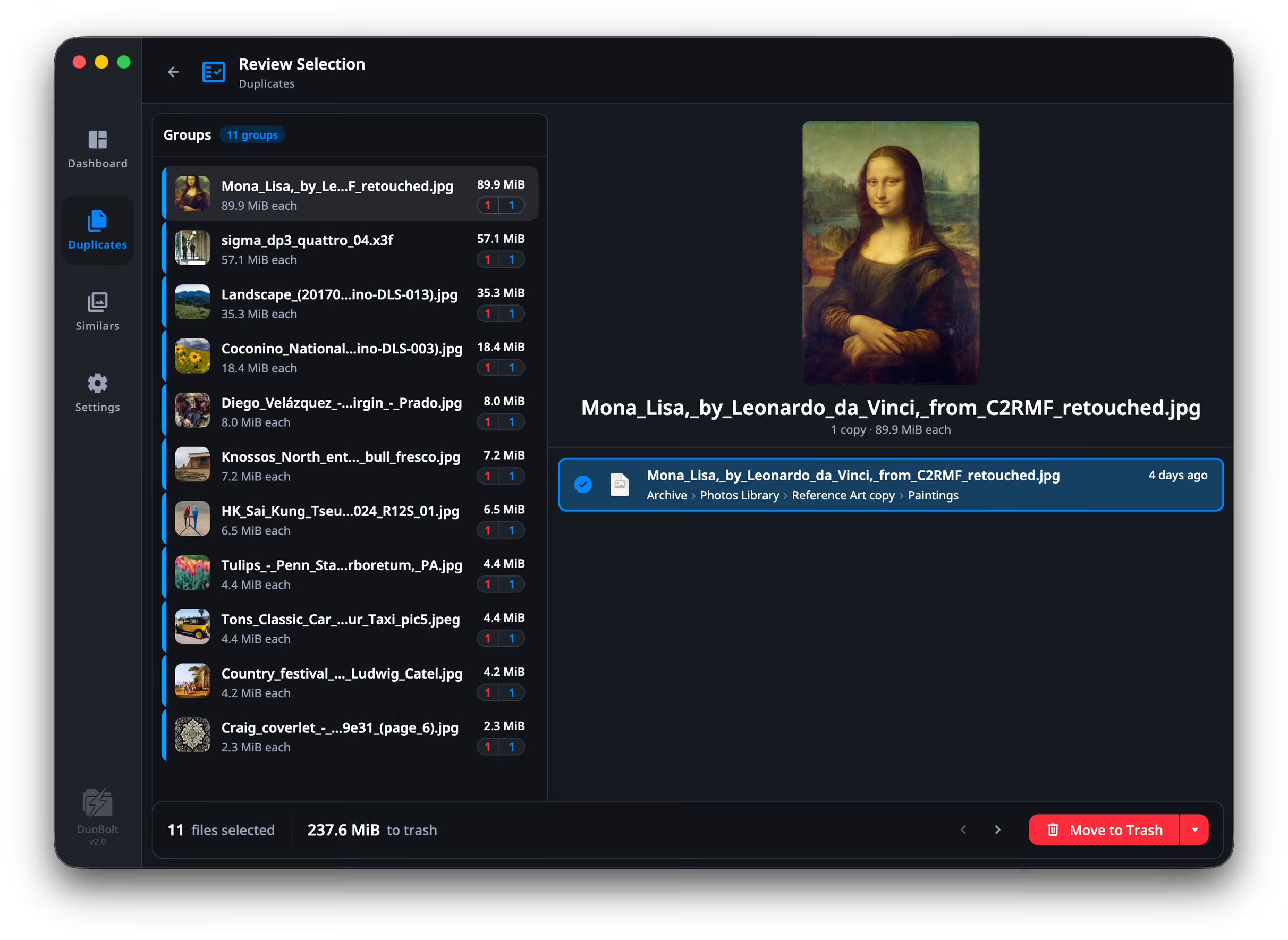Screen dimensions: 1288x940
Task: Click the Photos Library breadcrumb segment
Action: 740,496
